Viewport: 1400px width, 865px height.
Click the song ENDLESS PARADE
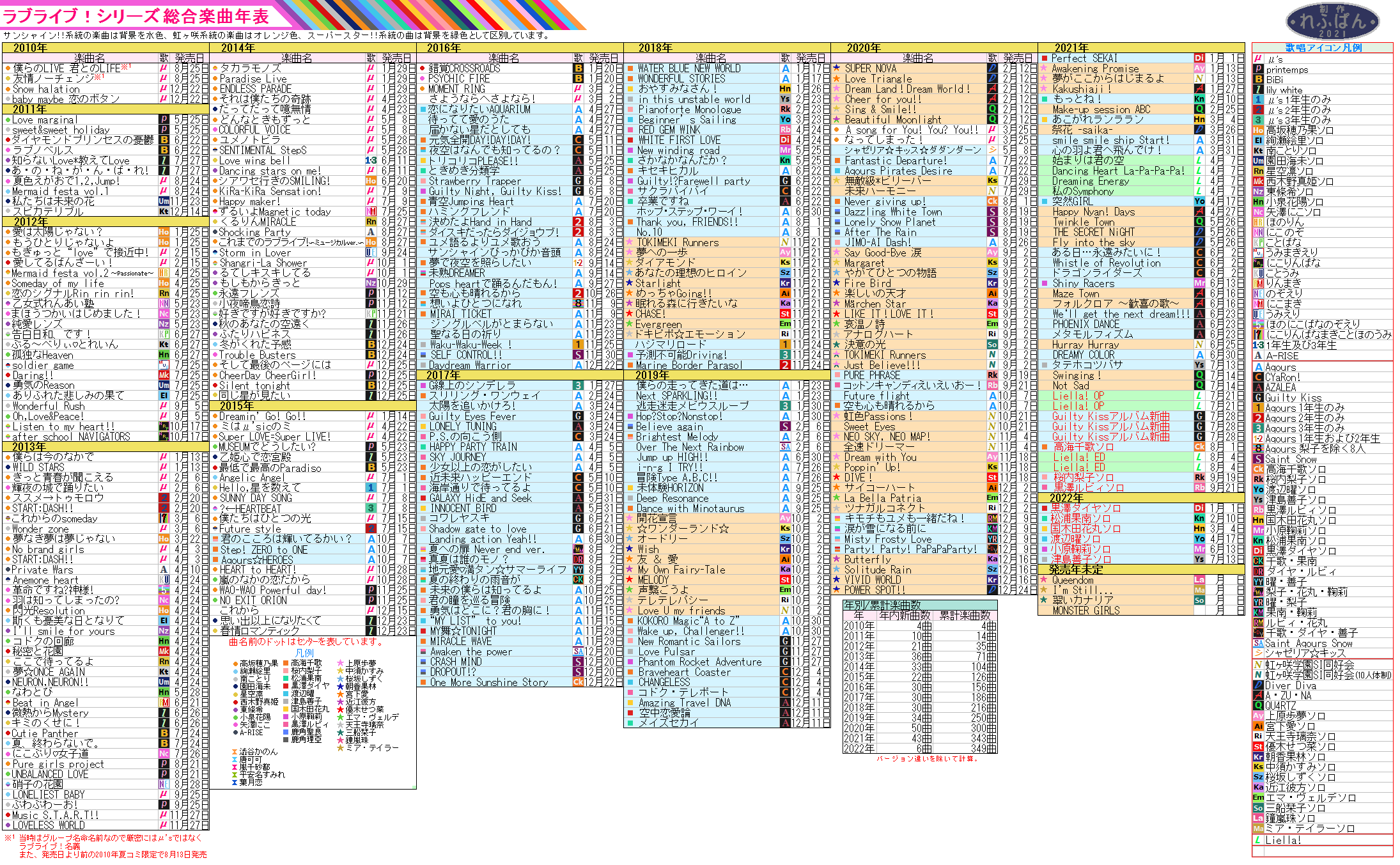(256, 89)
